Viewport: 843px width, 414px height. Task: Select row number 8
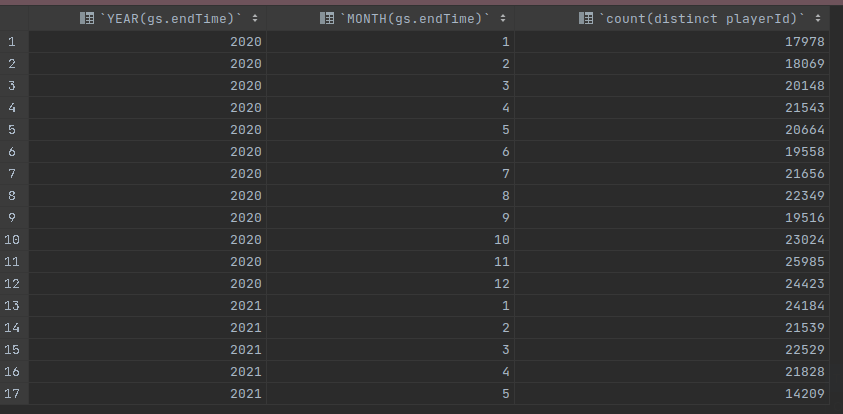[14, 196]
